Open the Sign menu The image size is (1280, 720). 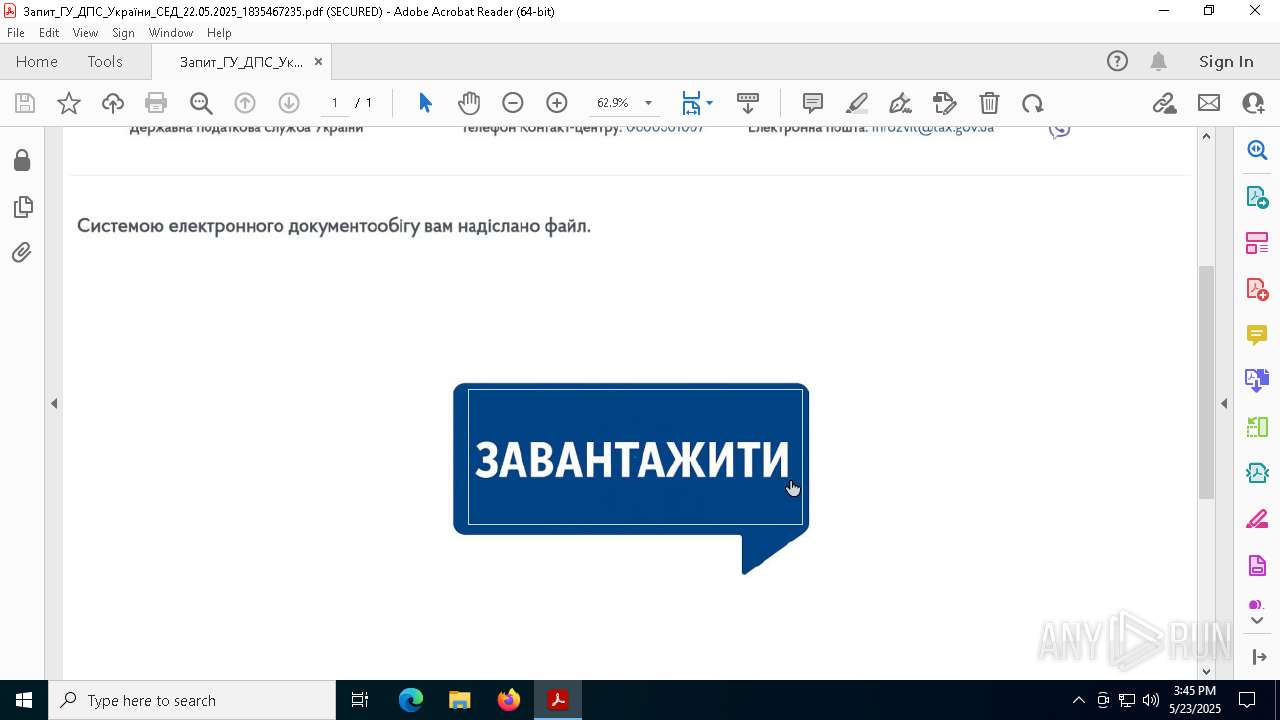pos(123,33)
